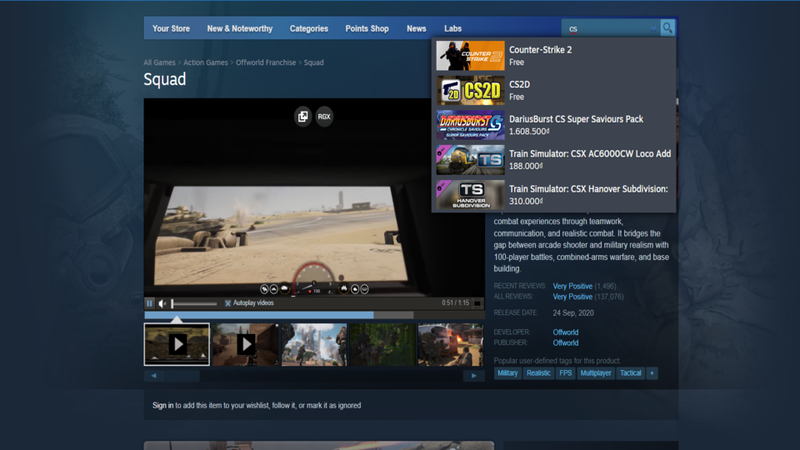Open Categories menu
Viewport: 800px width, 450px height.
(309, 29)
